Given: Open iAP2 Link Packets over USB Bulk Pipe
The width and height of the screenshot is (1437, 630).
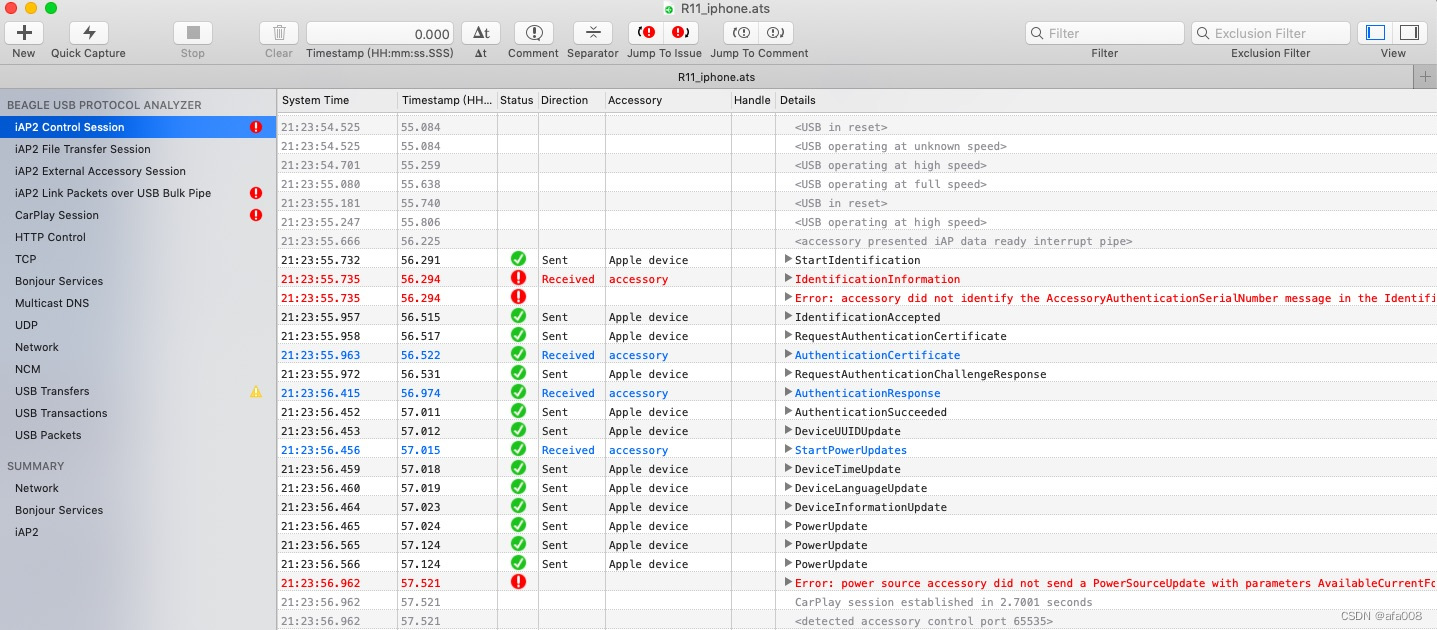Looking at the screenshot, I should [x=138, y=193].
